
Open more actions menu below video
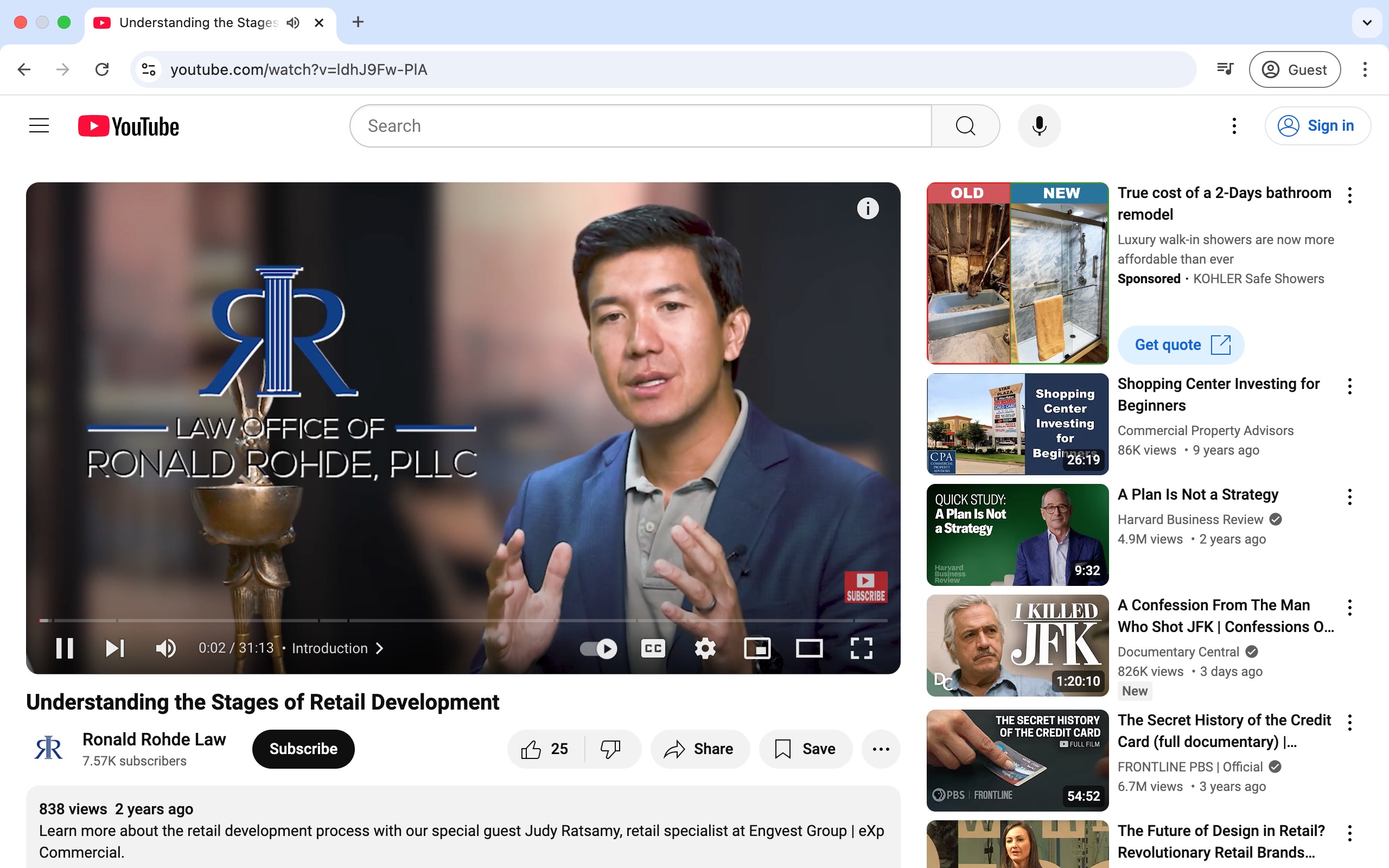[881, 749]
